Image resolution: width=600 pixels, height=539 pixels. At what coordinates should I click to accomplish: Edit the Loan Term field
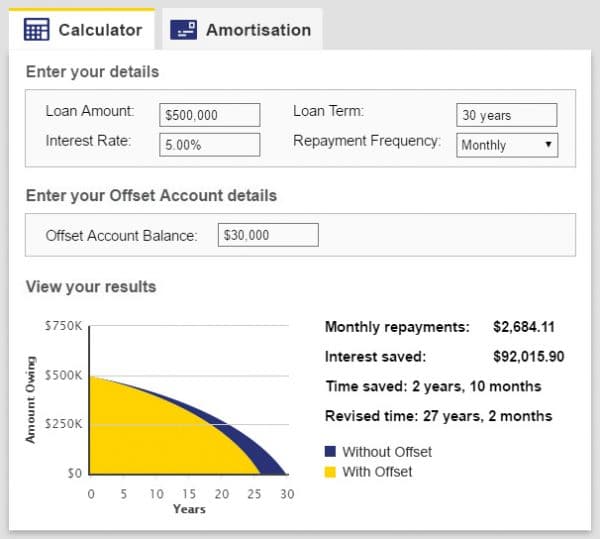tap(507, 115)
